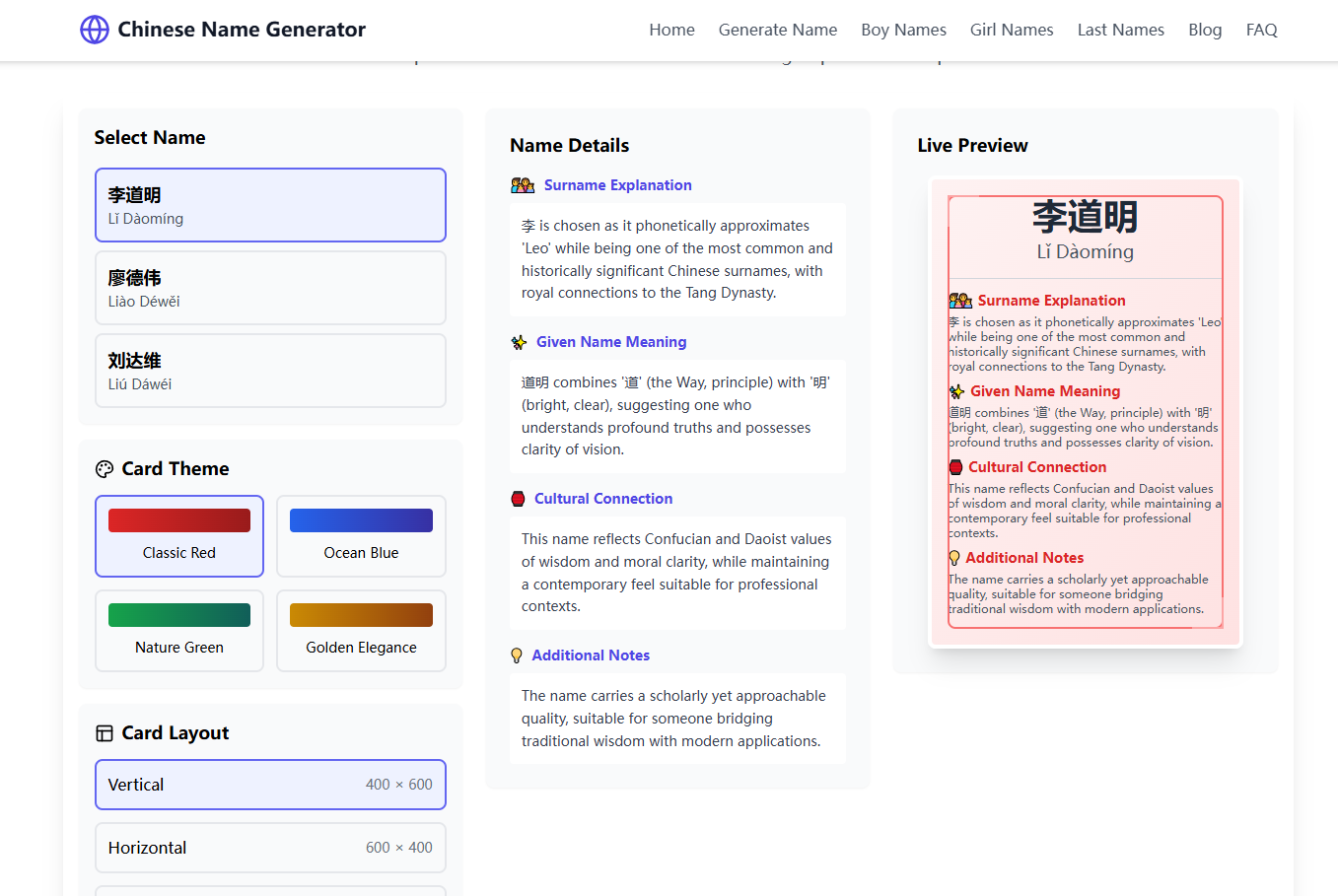Click the lantern icon next to Cultural Connection
The image size is (1338, 896).
519,498
